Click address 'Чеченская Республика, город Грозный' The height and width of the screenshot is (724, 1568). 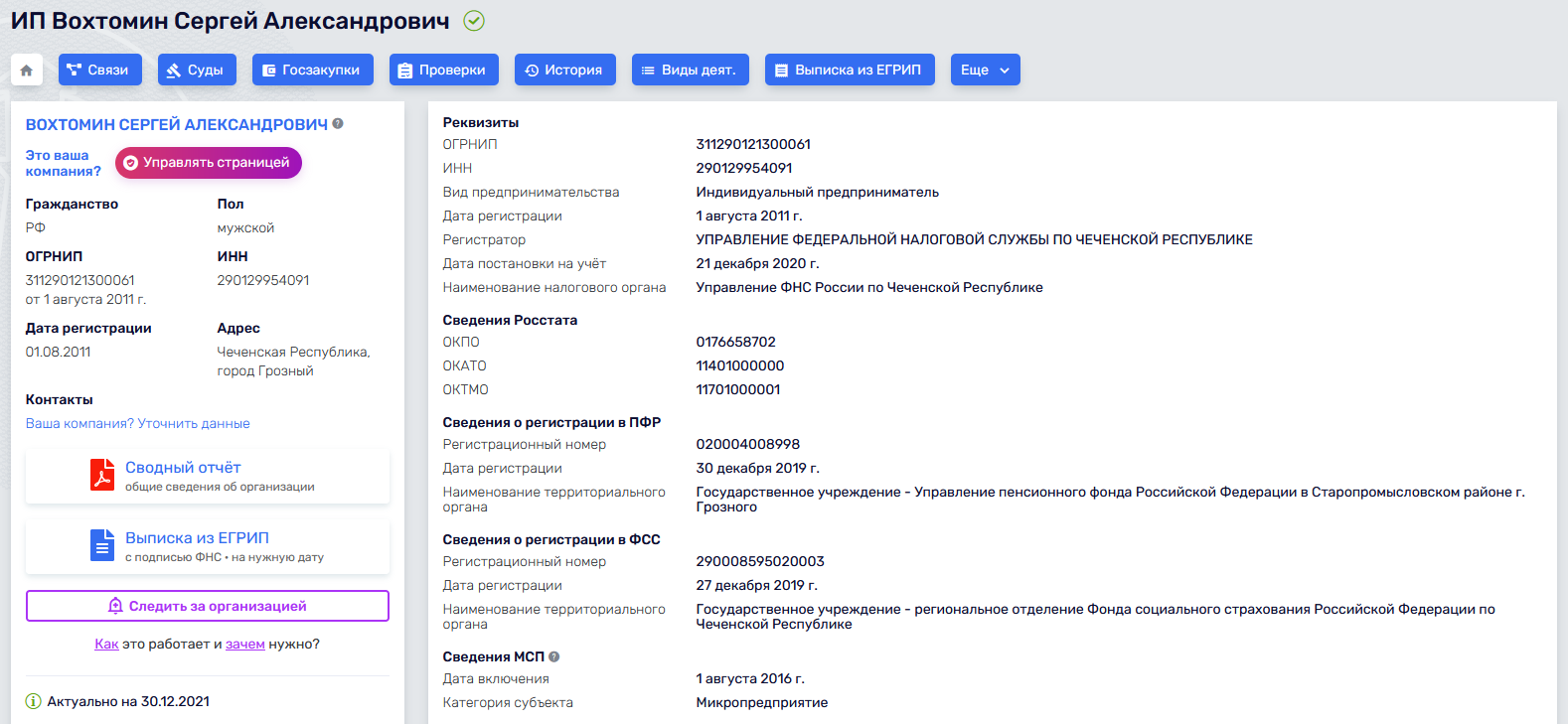click(293, 362)
